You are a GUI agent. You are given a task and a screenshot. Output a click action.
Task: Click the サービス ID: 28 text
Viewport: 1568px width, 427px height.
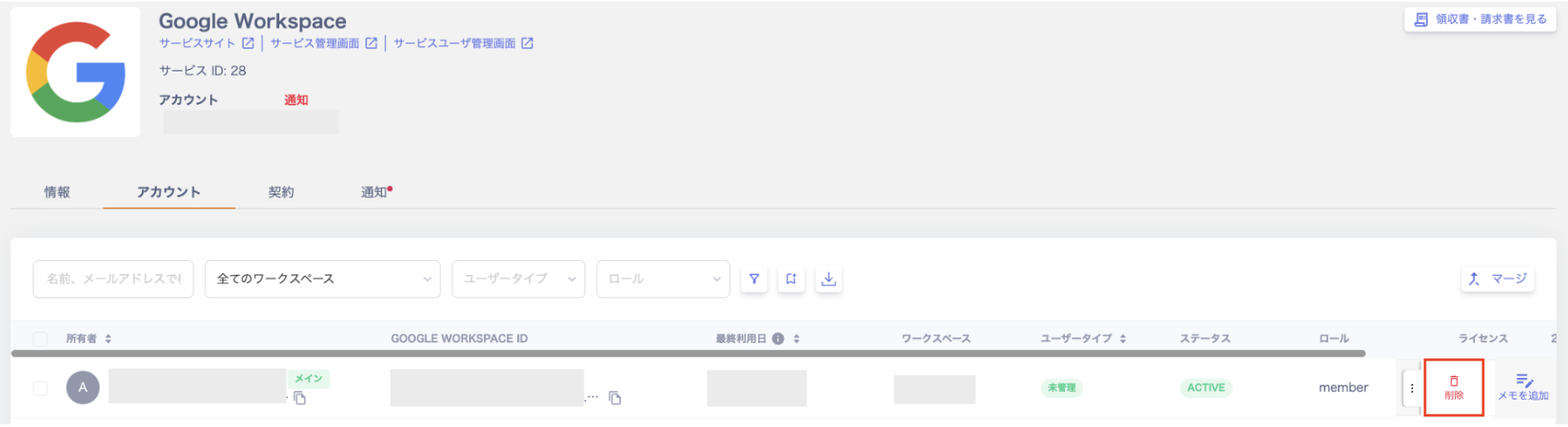(203, 71)
